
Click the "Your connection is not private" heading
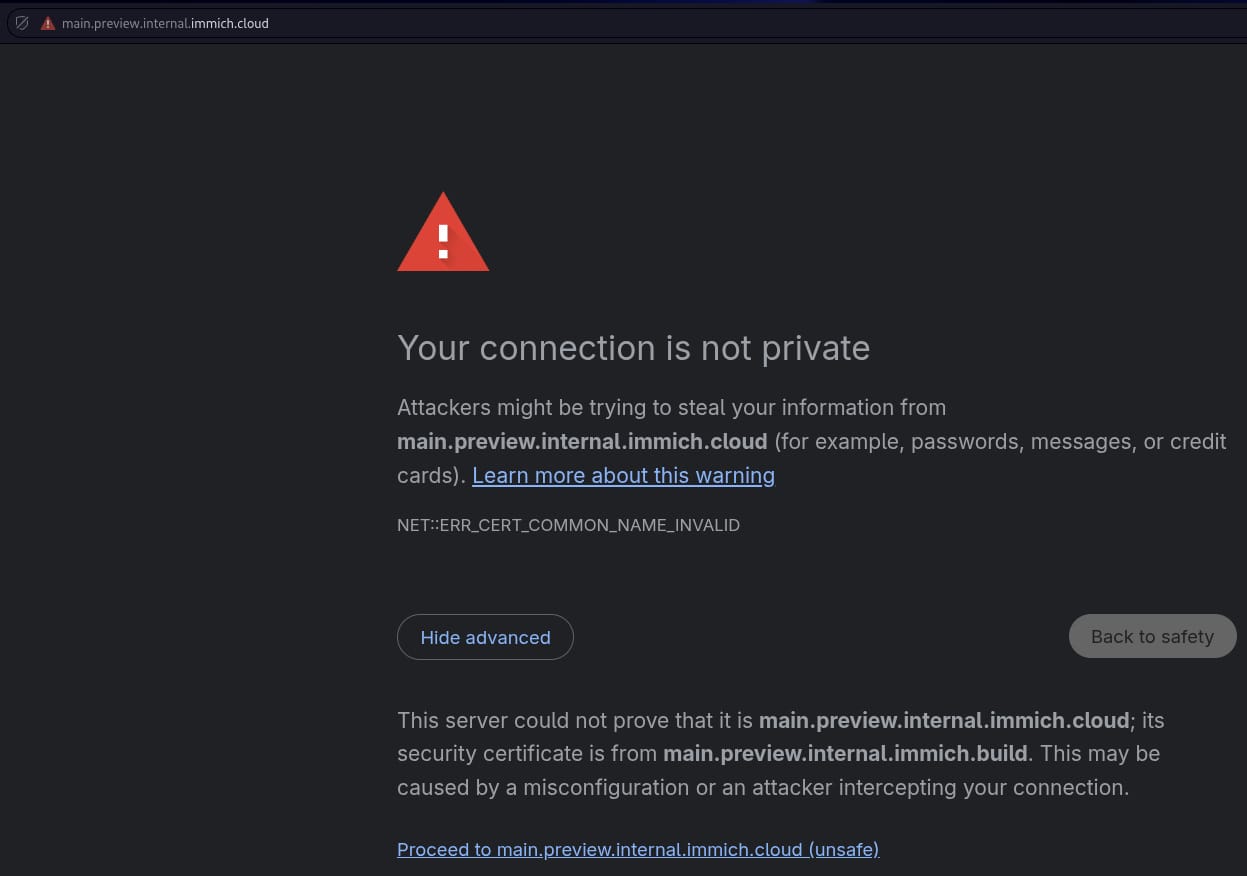pos(633,348)
